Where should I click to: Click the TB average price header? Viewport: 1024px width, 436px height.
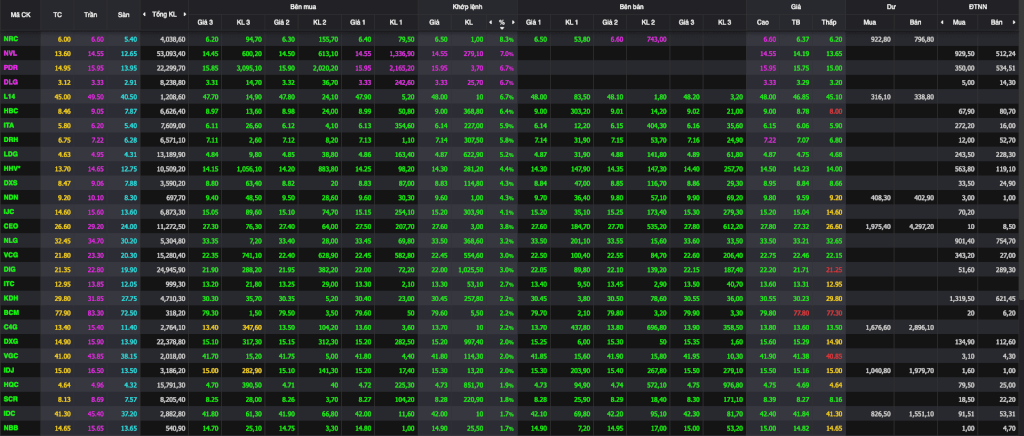coord(796,22)
